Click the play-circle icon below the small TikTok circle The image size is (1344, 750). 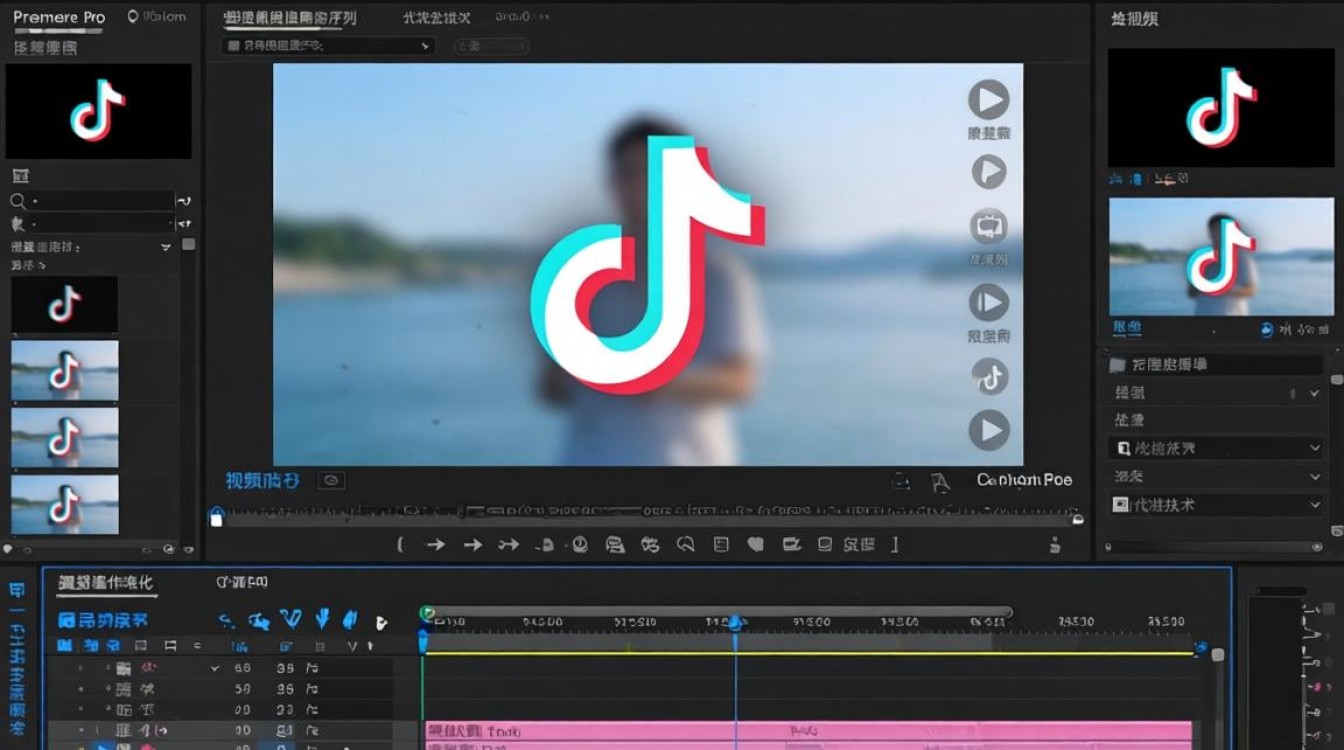click(989, 431)
